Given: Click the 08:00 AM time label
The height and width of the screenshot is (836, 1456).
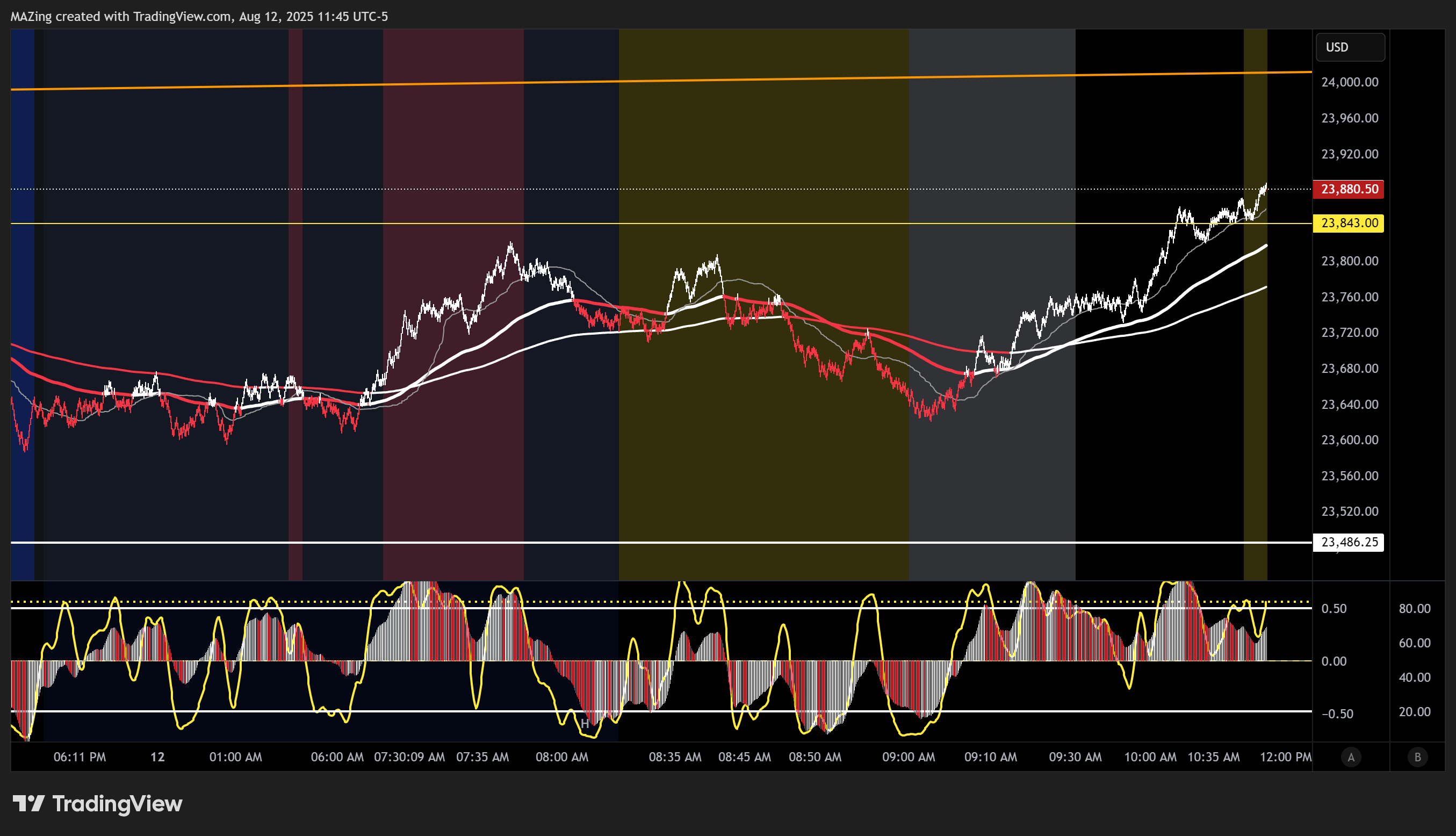Looking at the screenshot, I should 561,758.
